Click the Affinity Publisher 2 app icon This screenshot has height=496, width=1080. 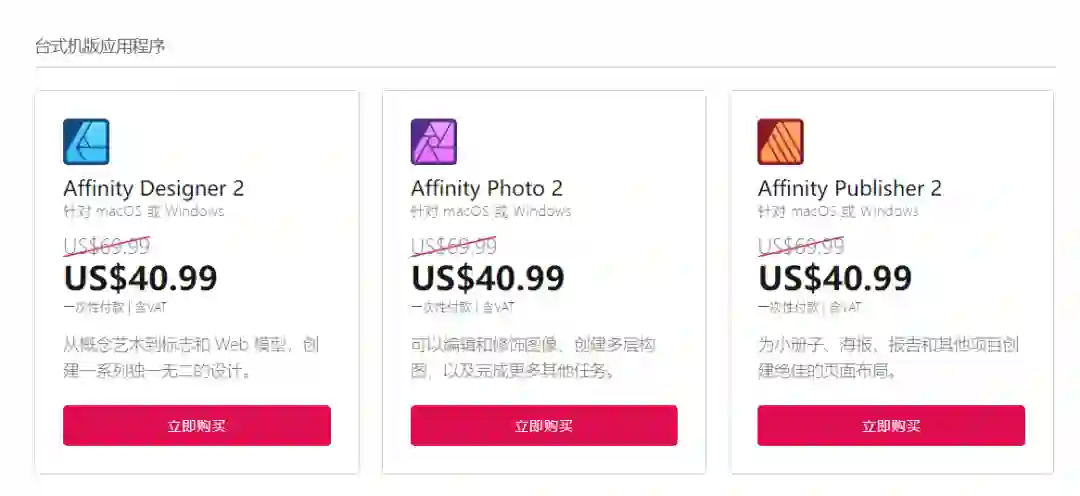coord(781,142)
